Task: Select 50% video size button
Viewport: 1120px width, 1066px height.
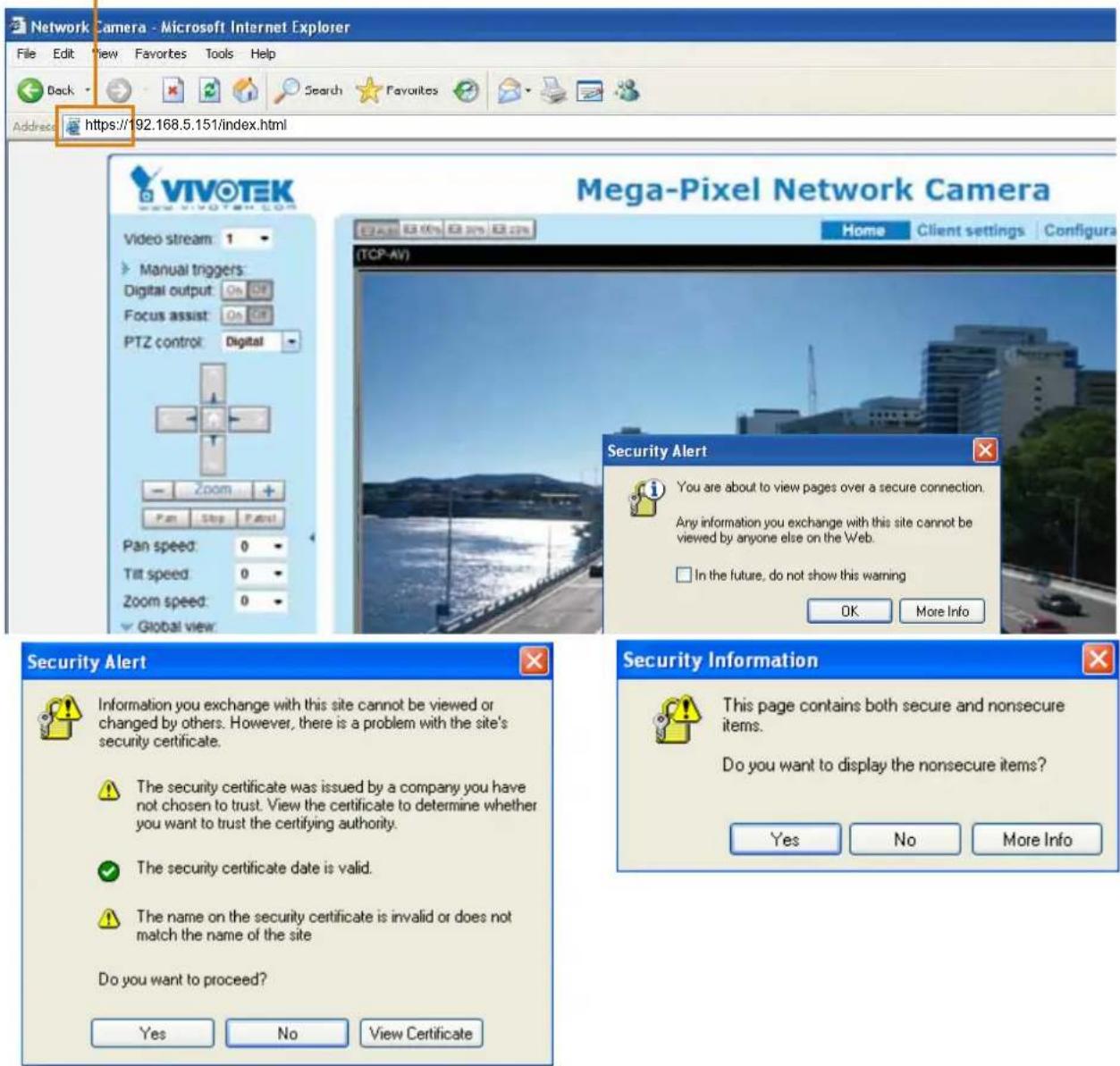Action: (x=466, y=230)
